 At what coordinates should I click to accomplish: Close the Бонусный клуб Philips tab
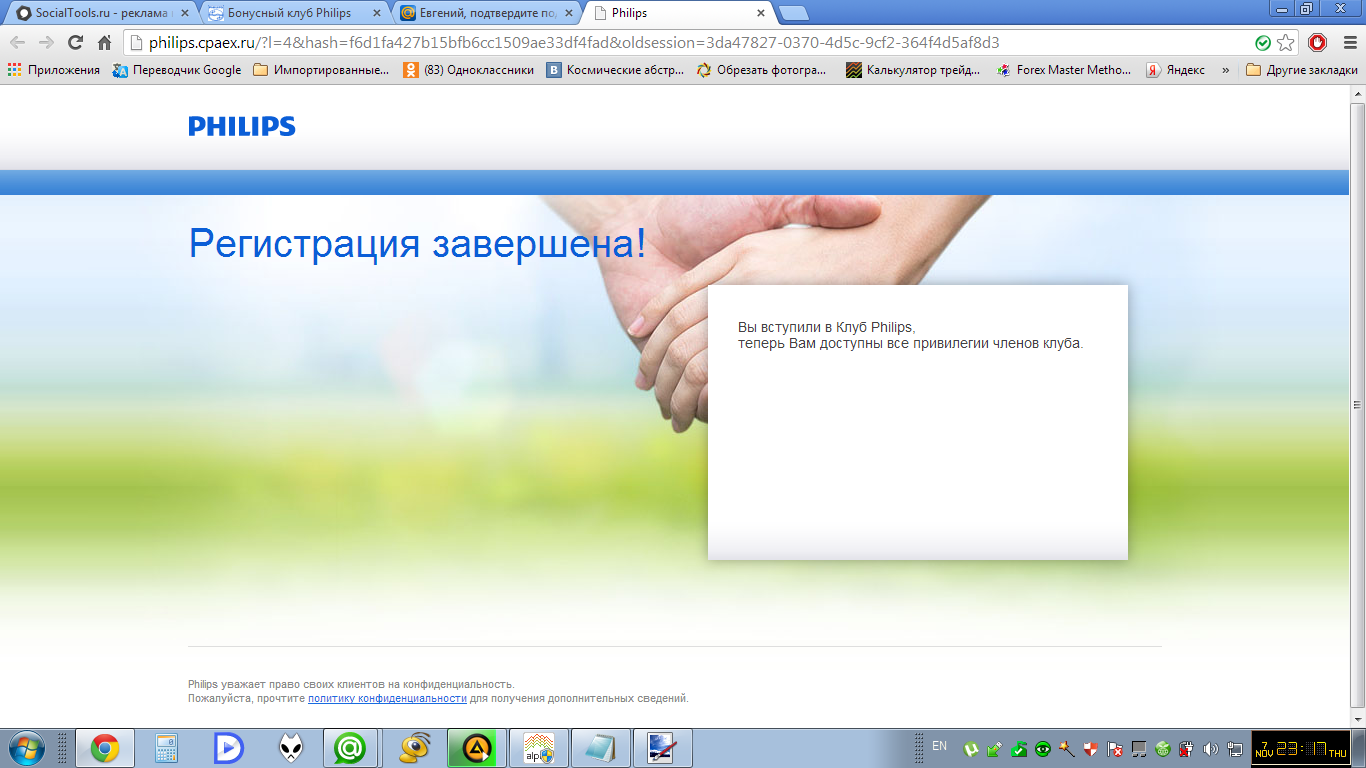click(376, 13)
